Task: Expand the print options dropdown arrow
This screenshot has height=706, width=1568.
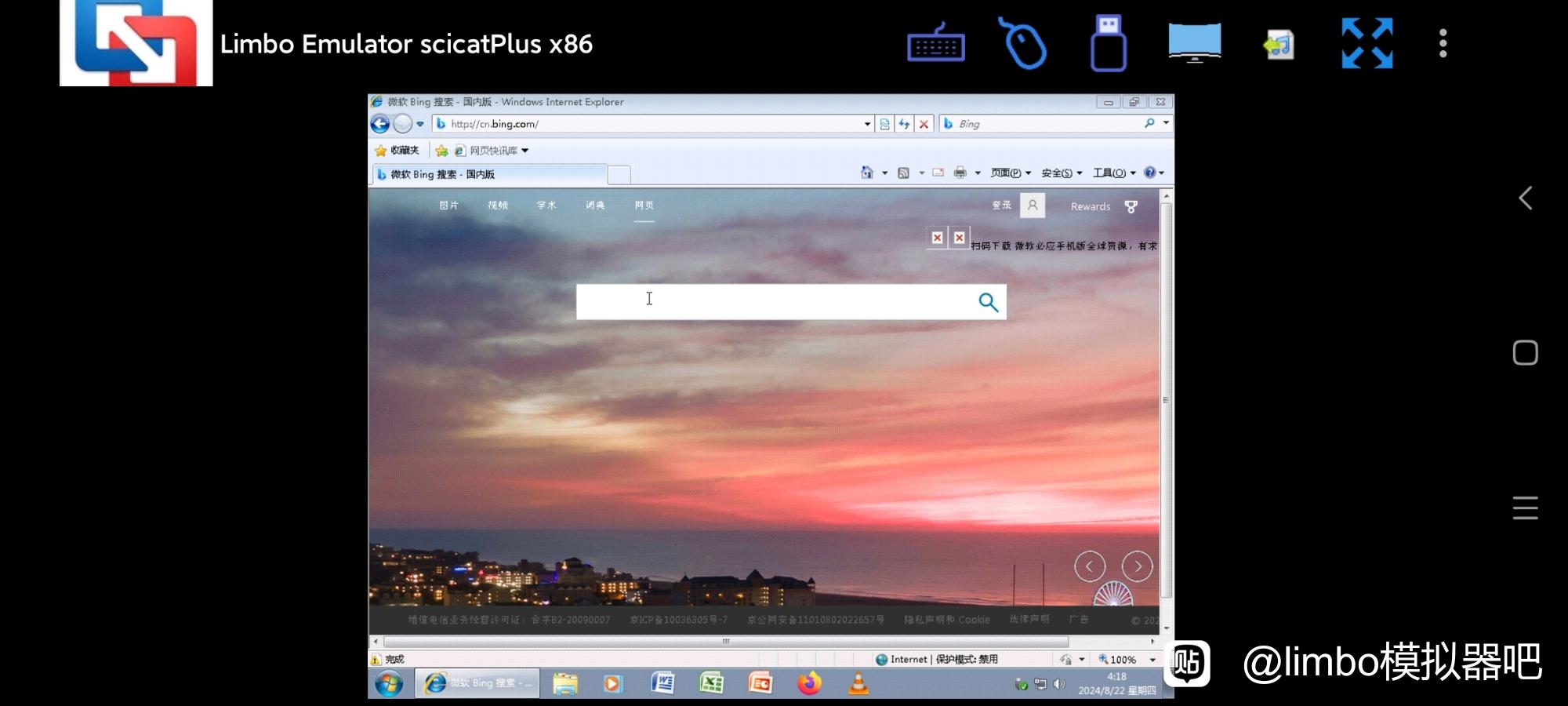Action: click(978, 173)
